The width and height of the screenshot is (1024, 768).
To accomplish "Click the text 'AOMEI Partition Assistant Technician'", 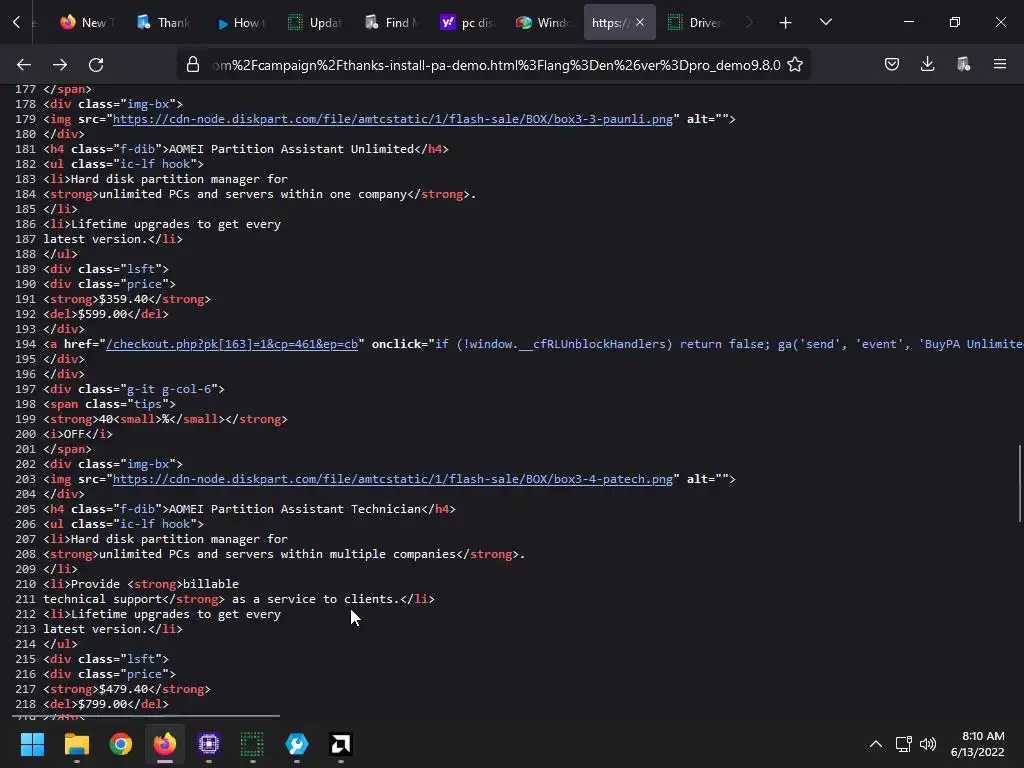I will 295,509.
